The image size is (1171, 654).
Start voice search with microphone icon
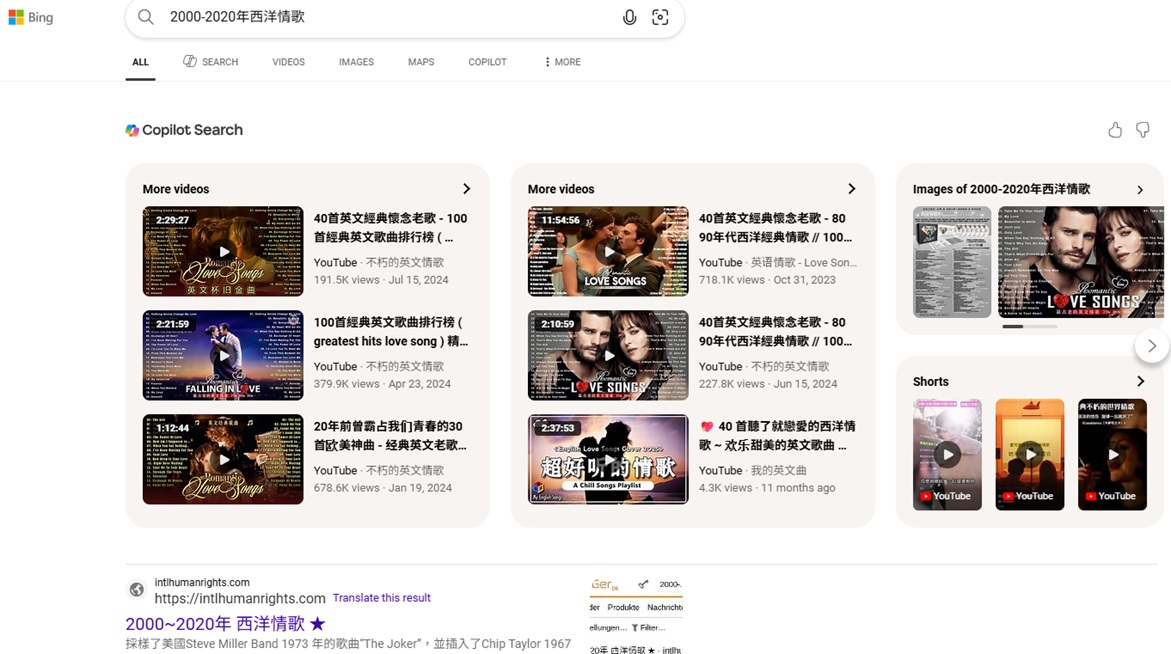629,17
